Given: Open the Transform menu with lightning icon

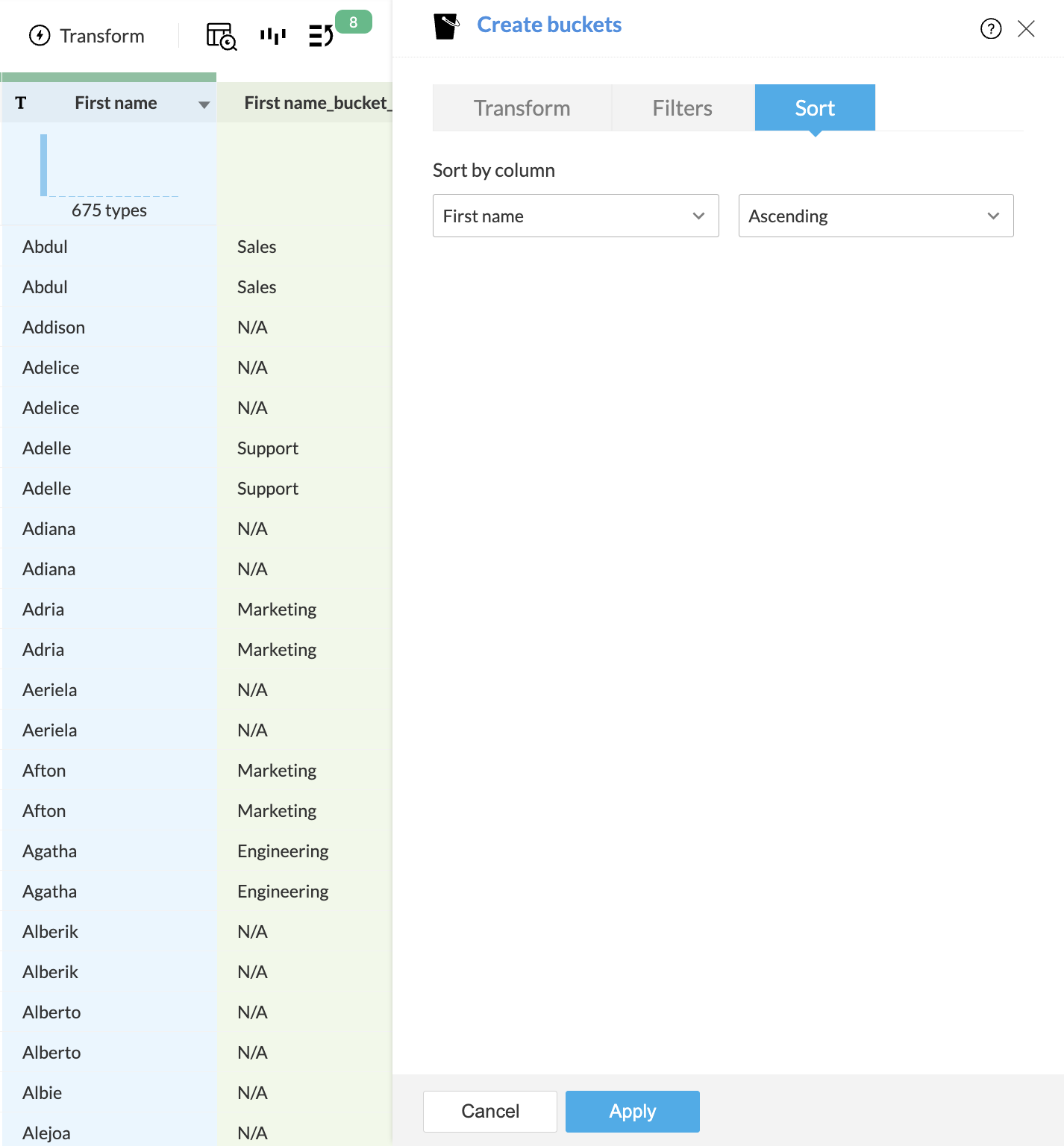Looking at the screenshot, I should (87, 36).
